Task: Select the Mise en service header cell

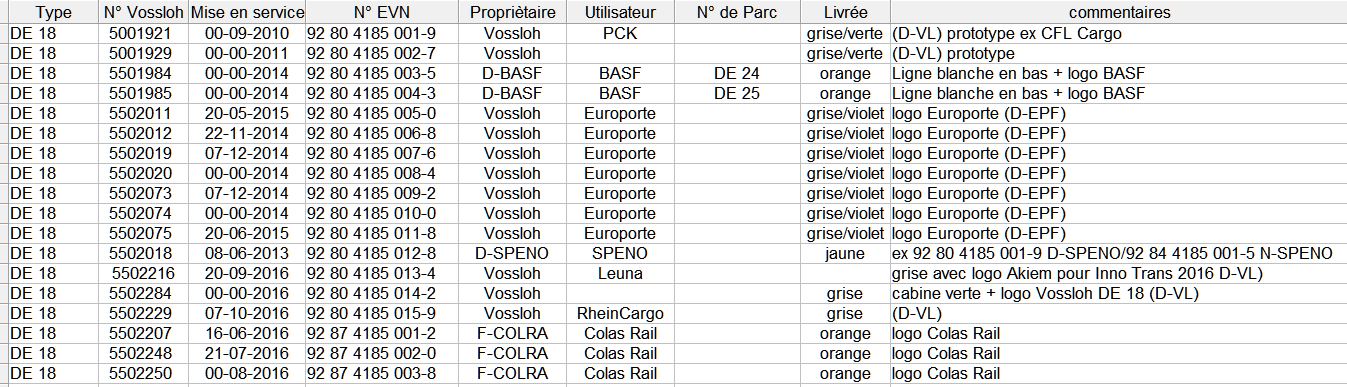Action: click(247, 12)
